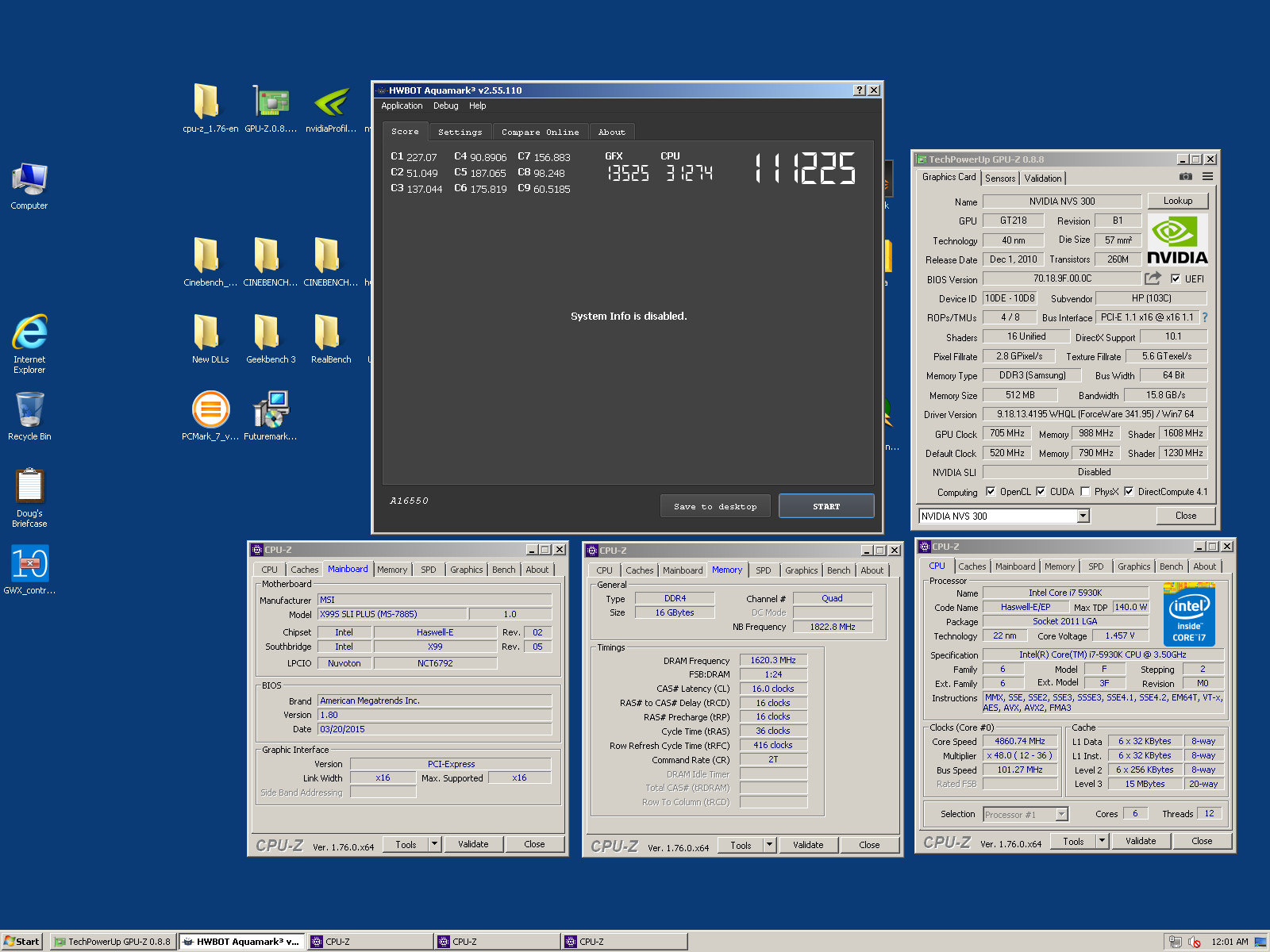Expand the NVIDIA NVS 300 GPU dropdown
Image resolution: width=1270 pixels, height=952 pixels.
pyautogui.click(x=1083, y=516)
